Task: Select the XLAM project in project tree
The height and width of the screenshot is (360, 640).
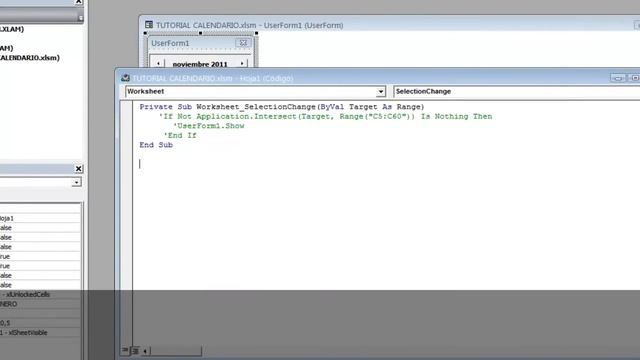Action: [12, 29]
